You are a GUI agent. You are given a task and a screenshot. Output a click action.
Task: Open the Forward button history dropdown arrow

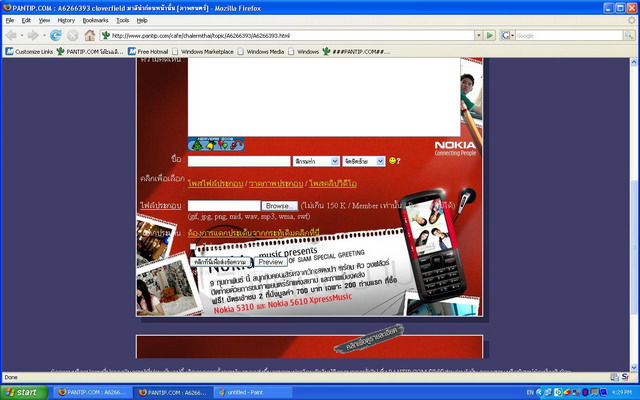[44, 36]
